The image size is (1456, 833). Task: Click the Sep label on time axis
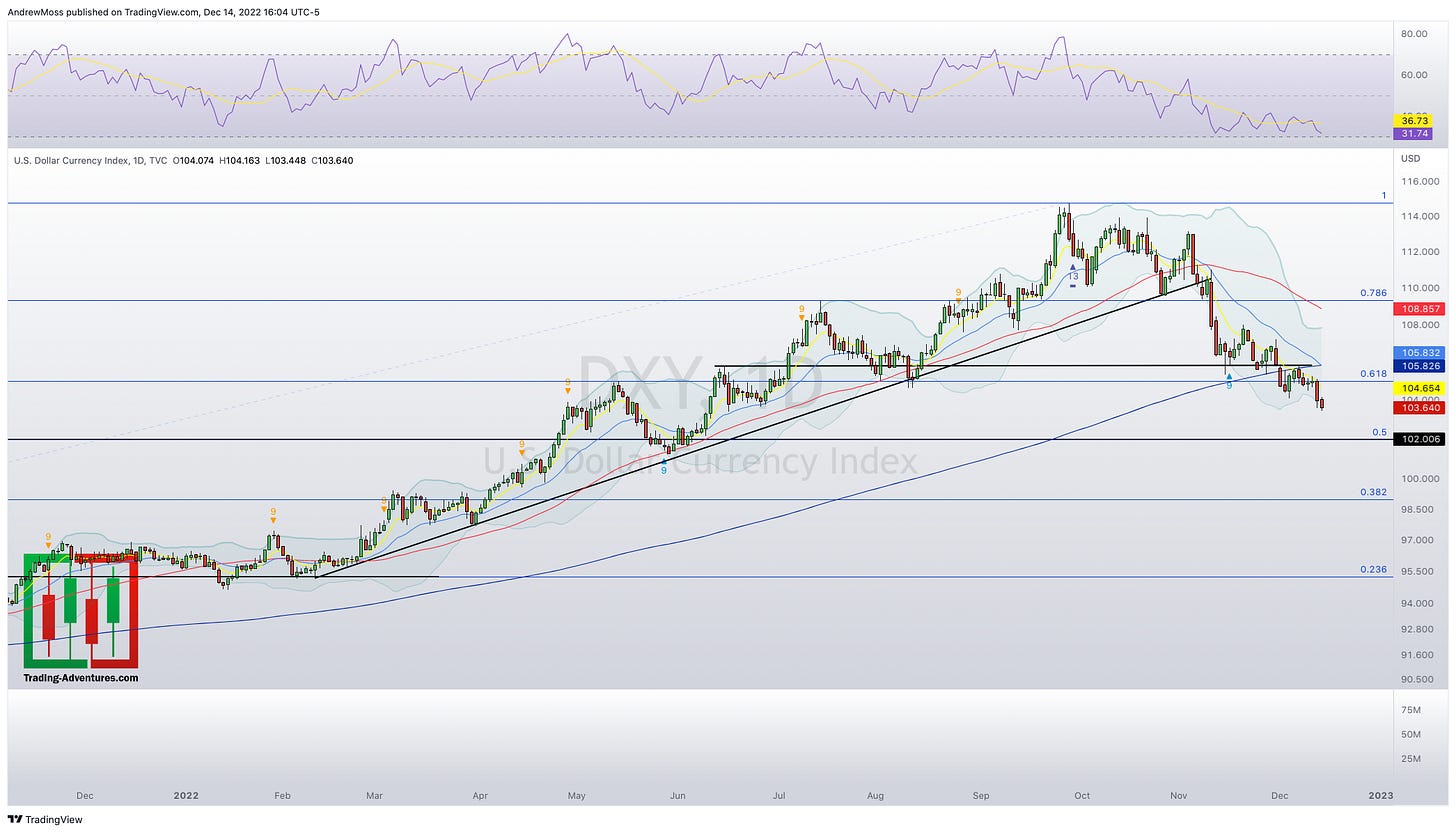pos(981,796)
